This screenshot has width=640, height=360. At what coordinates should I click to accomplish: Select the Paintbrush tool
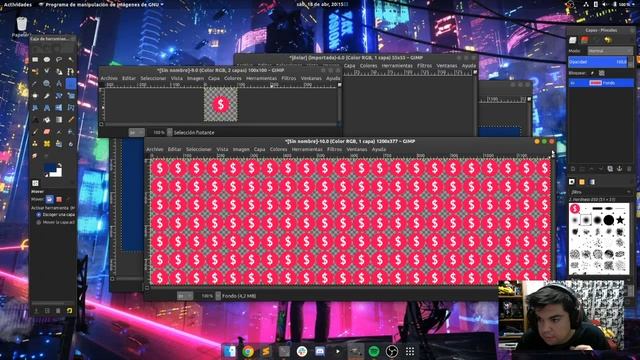point(35,132)
